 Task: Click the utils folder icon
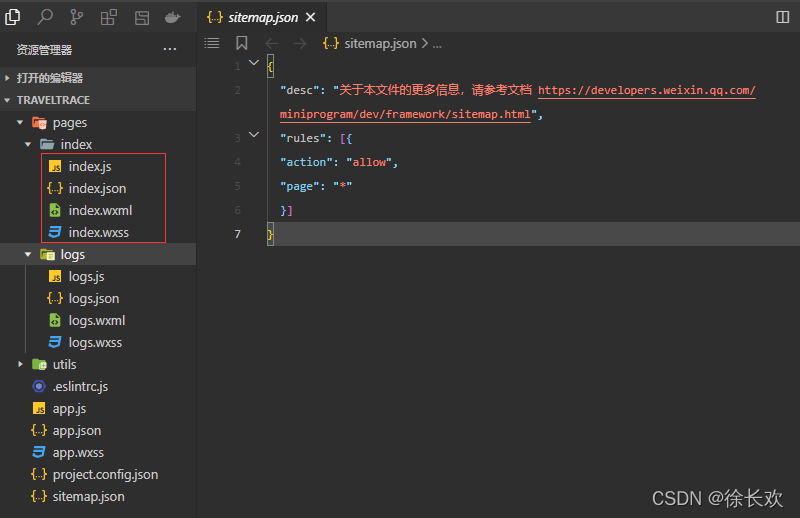[x=39, y=364]
